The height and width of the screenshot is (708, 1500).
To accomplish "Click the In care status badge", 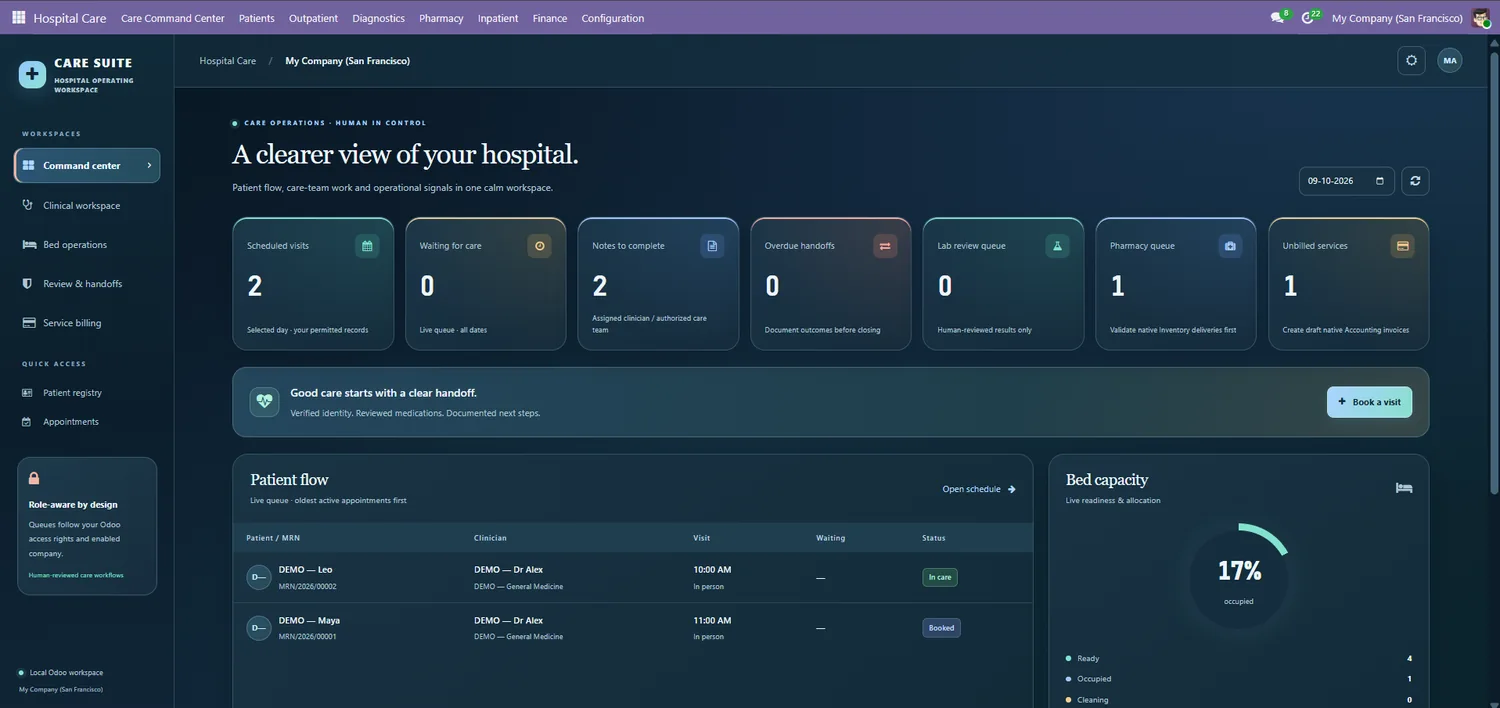I will point(939,577).
